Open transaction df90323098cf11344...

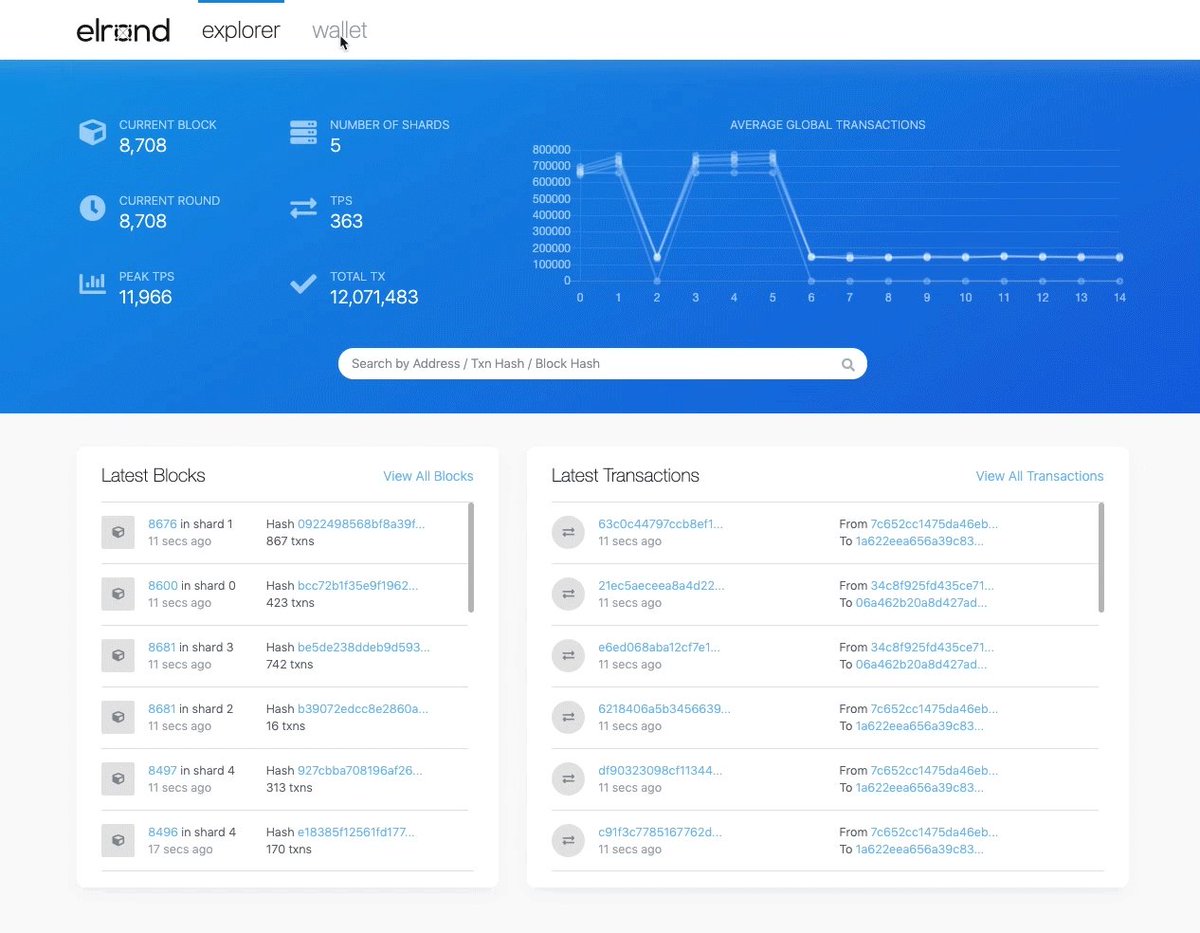660,771
